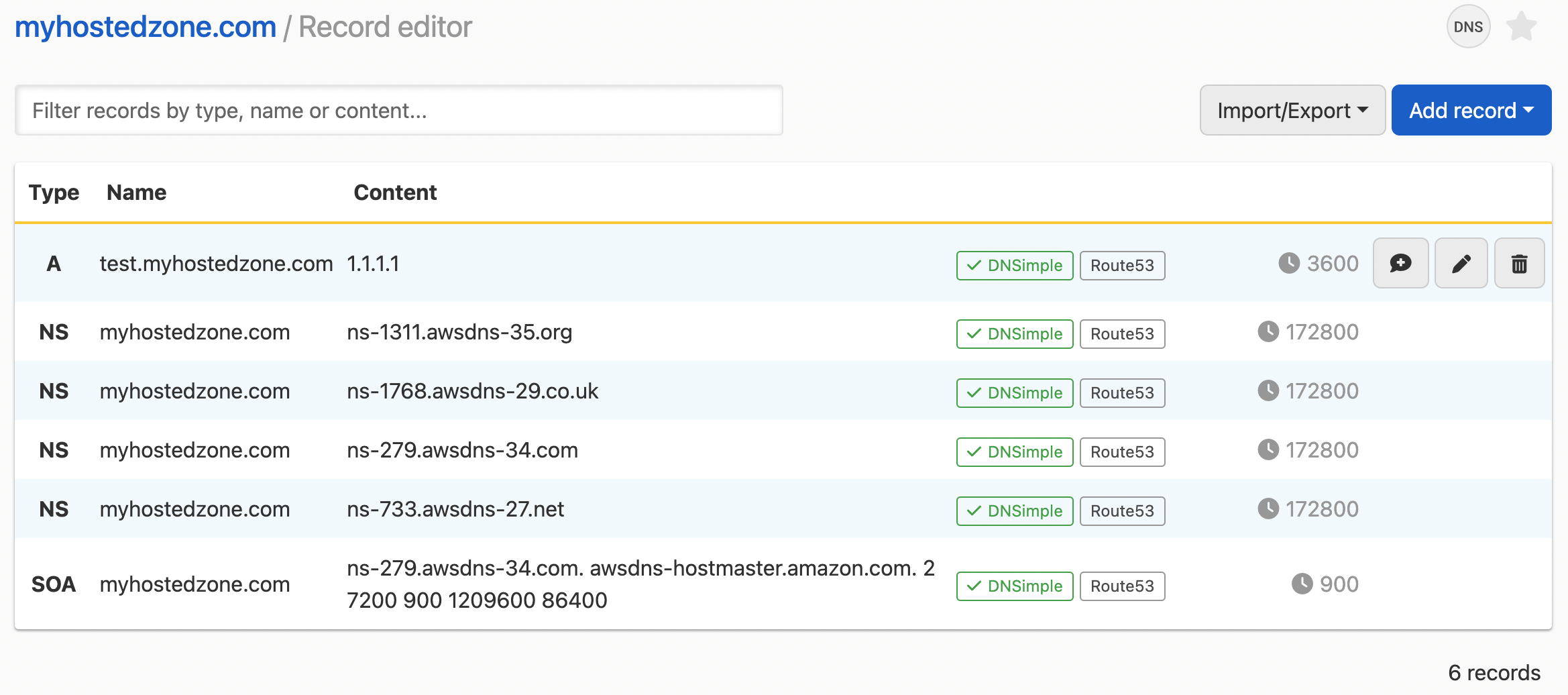The width and height of the screenshot is (1568, 695).
Task: Focus the filter records input field
Action: [x=399, y=110]
